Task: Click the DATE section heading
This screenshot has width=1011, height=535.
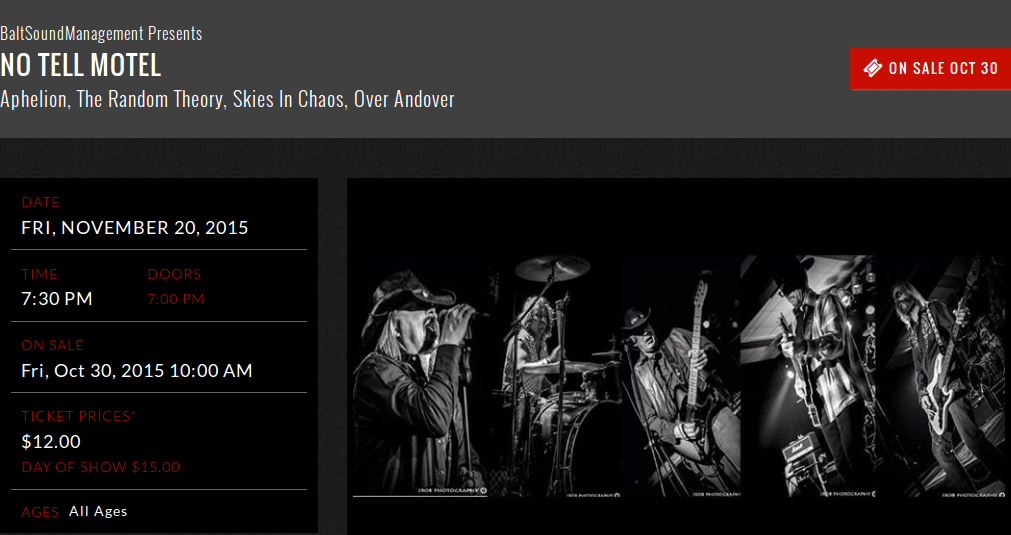Action: click(x=41, y=202)
